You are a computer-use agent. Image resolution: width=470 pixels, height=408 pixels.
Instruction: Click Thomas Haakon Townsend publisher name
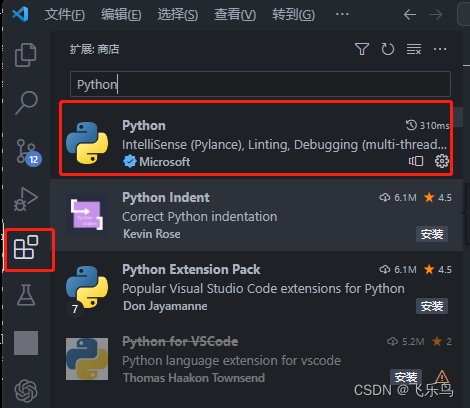[194, 378]
